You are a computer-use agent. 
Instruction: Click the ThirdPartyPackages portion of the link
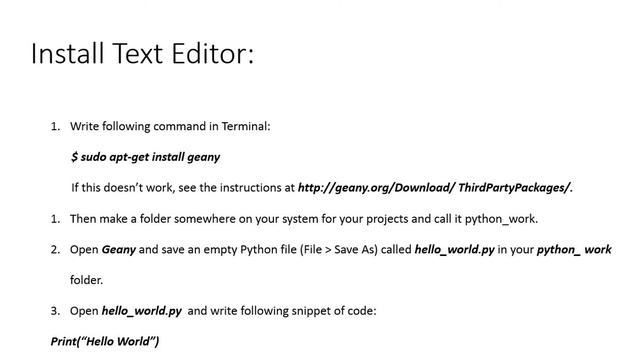pos(514,188)
